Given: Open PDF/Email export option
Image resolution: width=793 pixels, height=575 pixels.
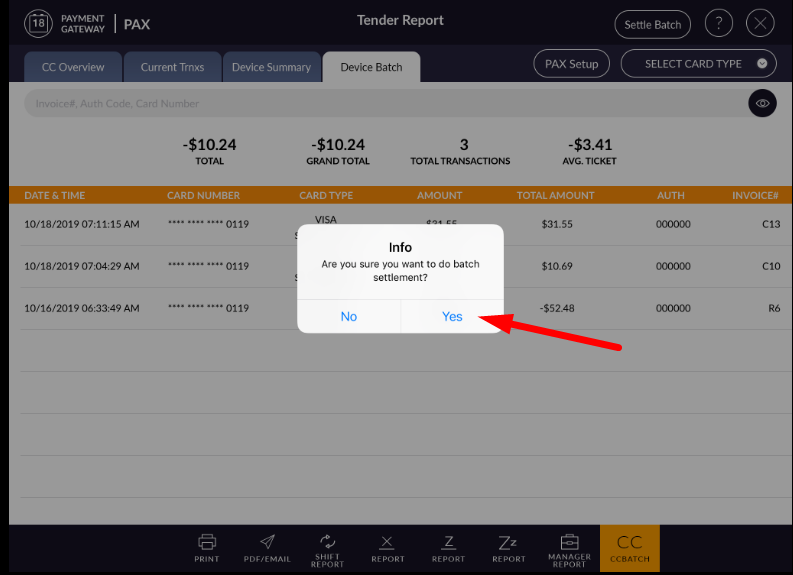Looking at the screenshot, I should (268, 547).
